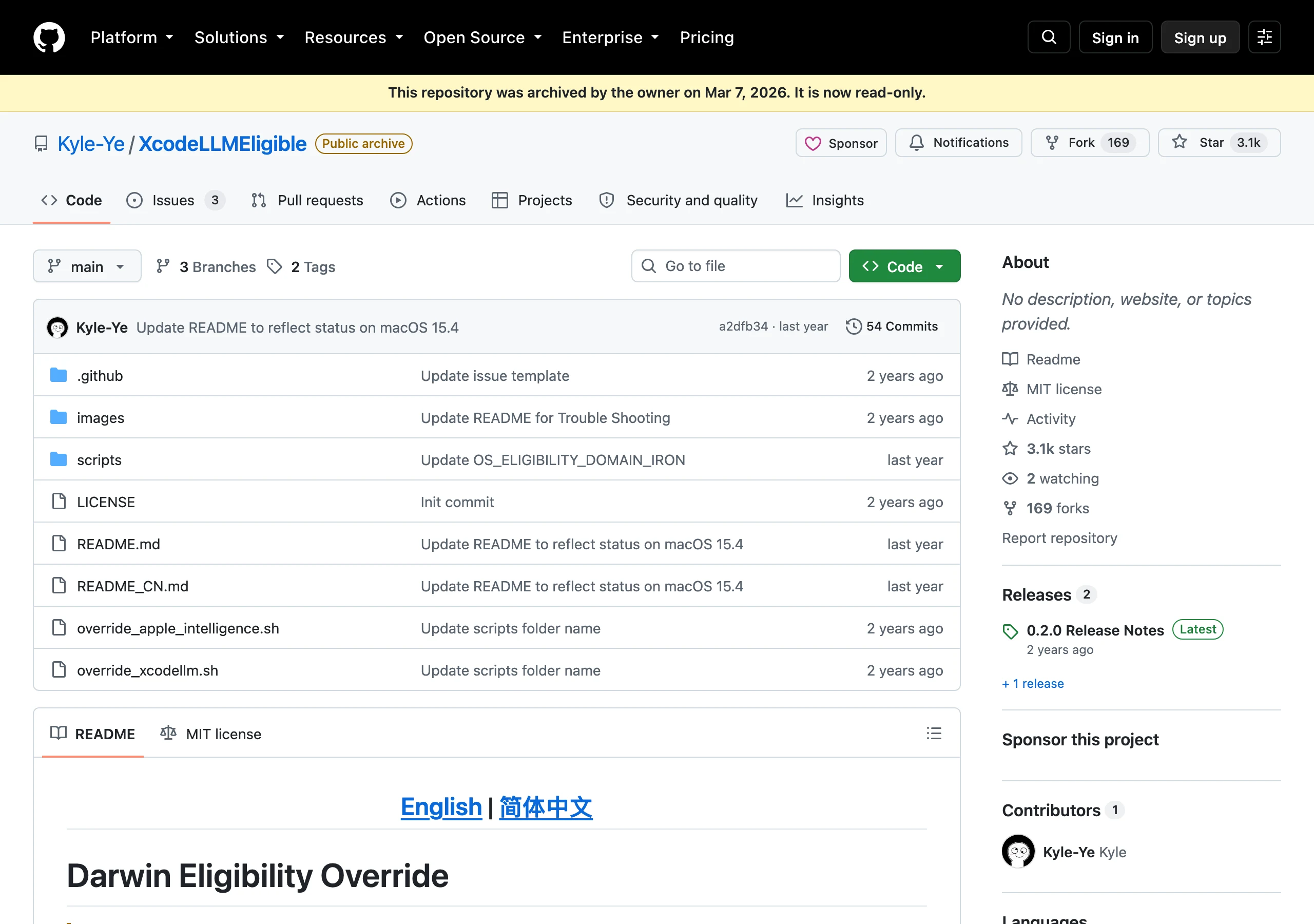The height and width of the screenshot is (924, 1314).
Task: Open the Insights tab
Action: tap(825, 200)
